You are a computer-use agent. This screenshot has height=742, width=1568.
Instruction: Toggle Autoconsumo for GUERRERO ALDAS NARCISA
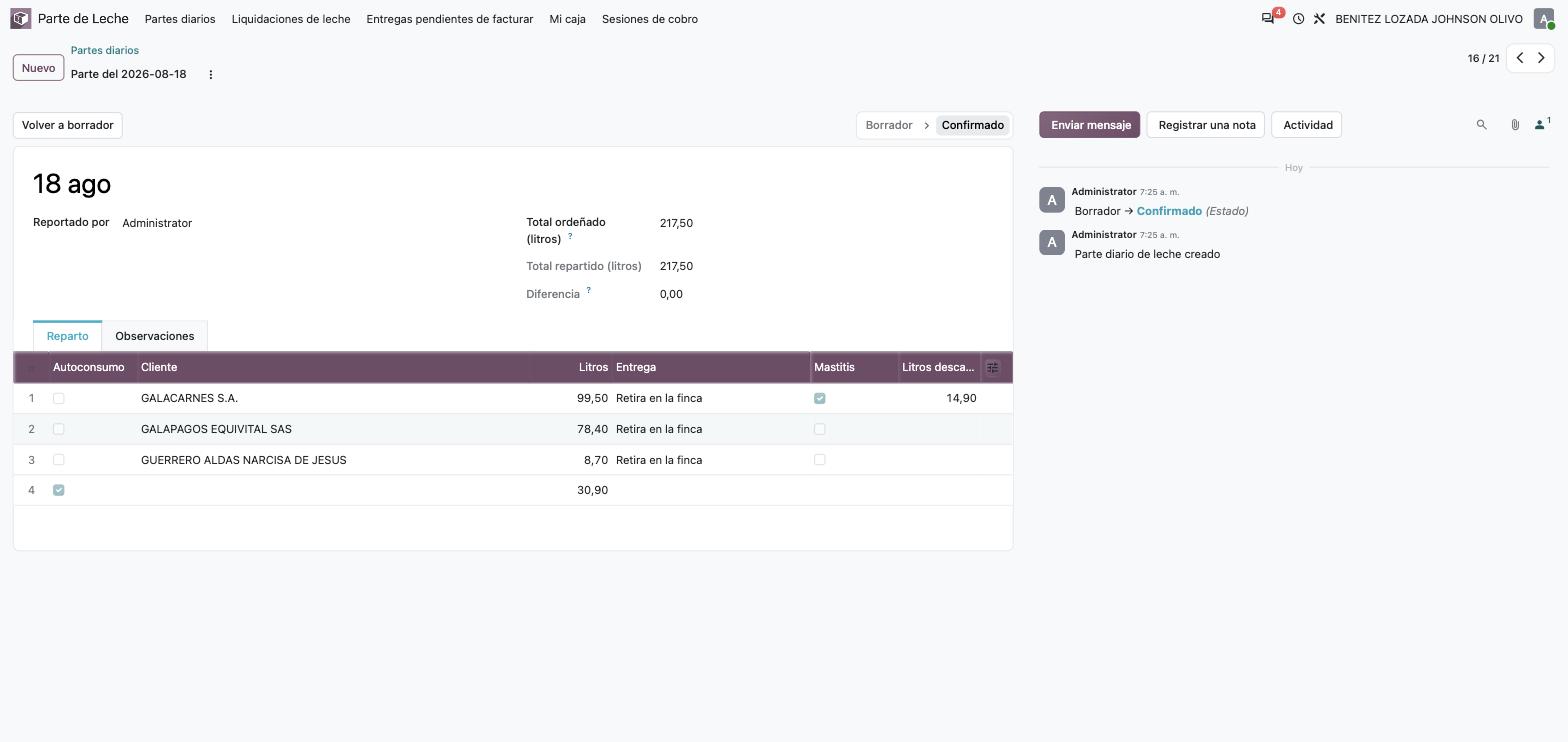pos(59,460)
